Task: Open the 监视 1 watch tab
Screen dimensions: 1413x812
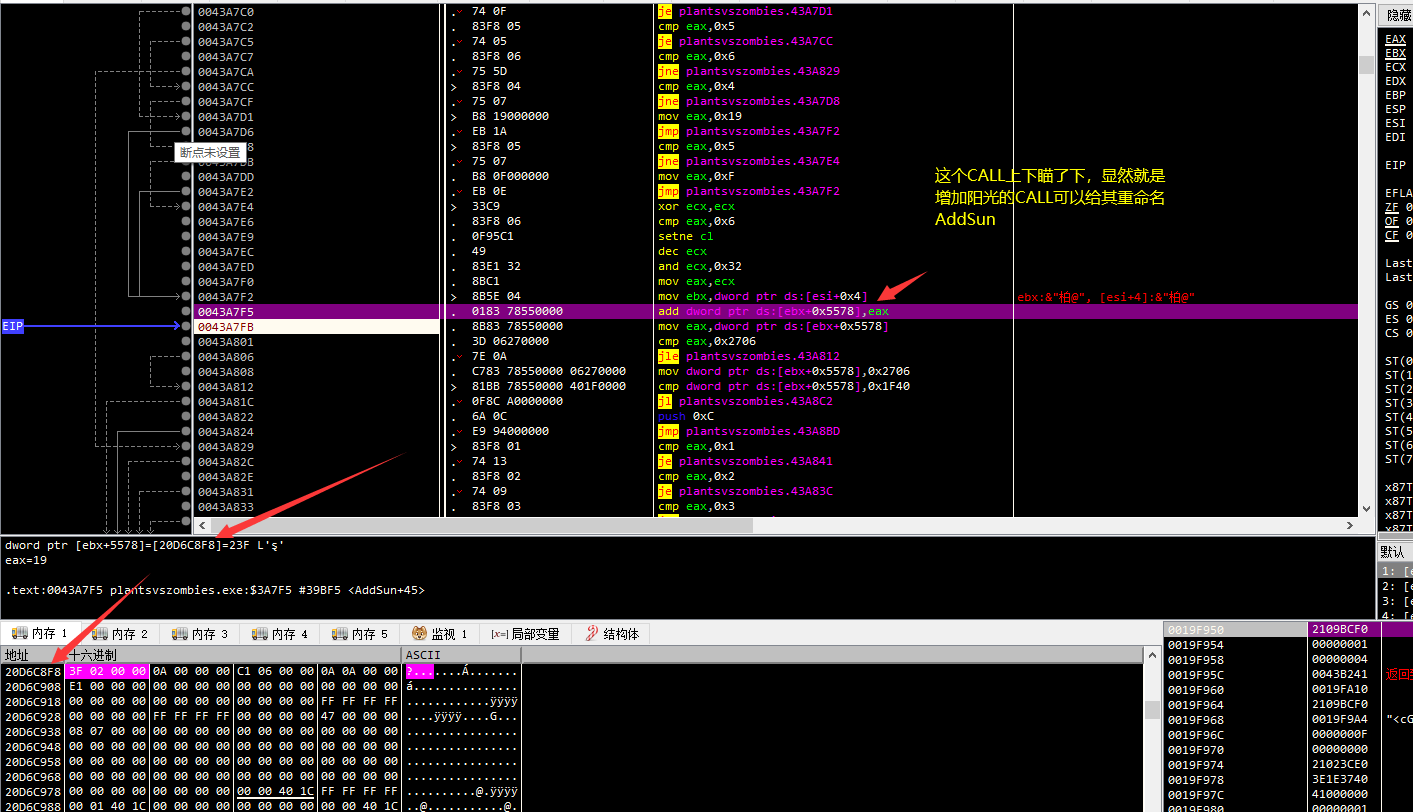Action: tap(441, 634)
